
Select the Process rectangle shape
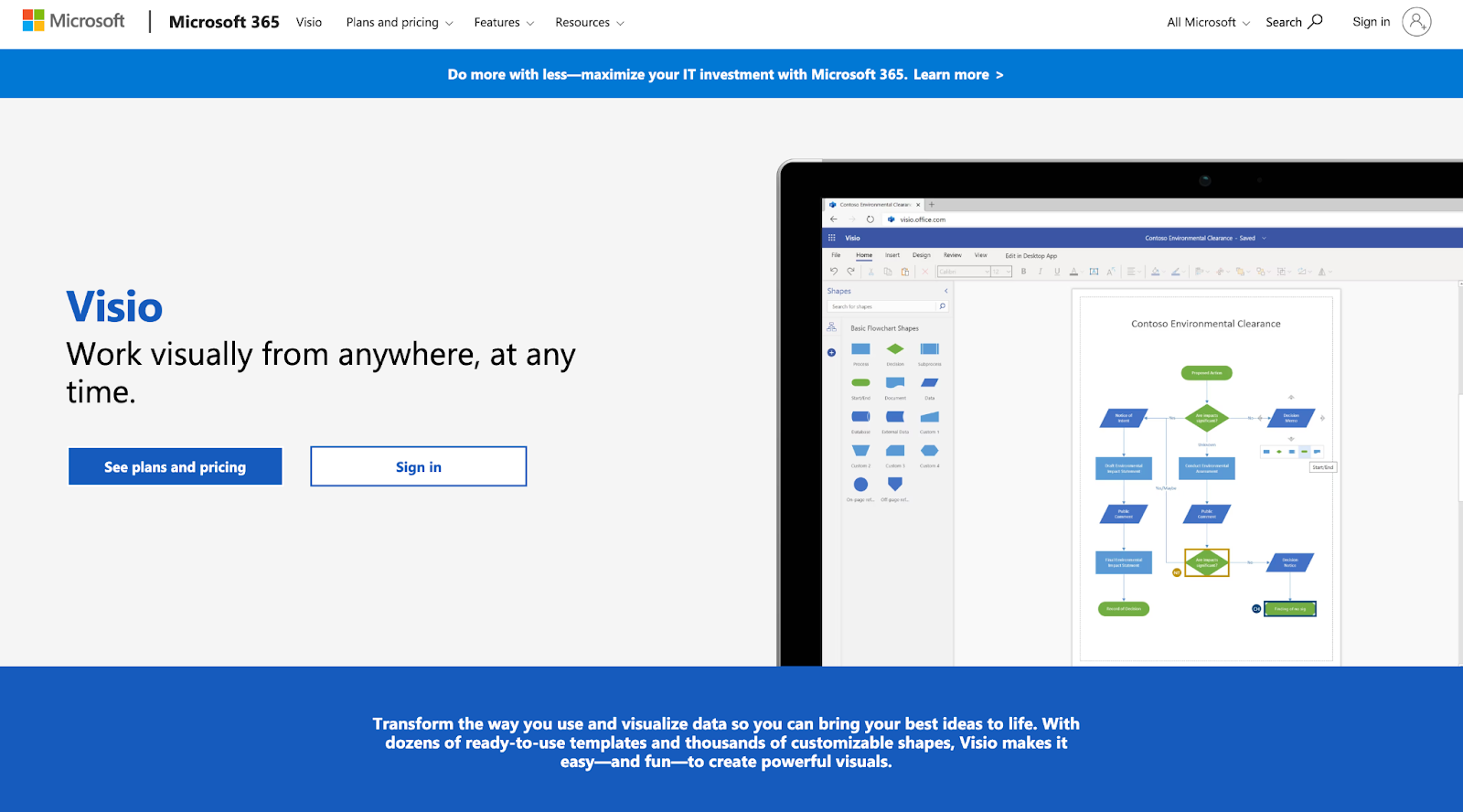[860, 349]
